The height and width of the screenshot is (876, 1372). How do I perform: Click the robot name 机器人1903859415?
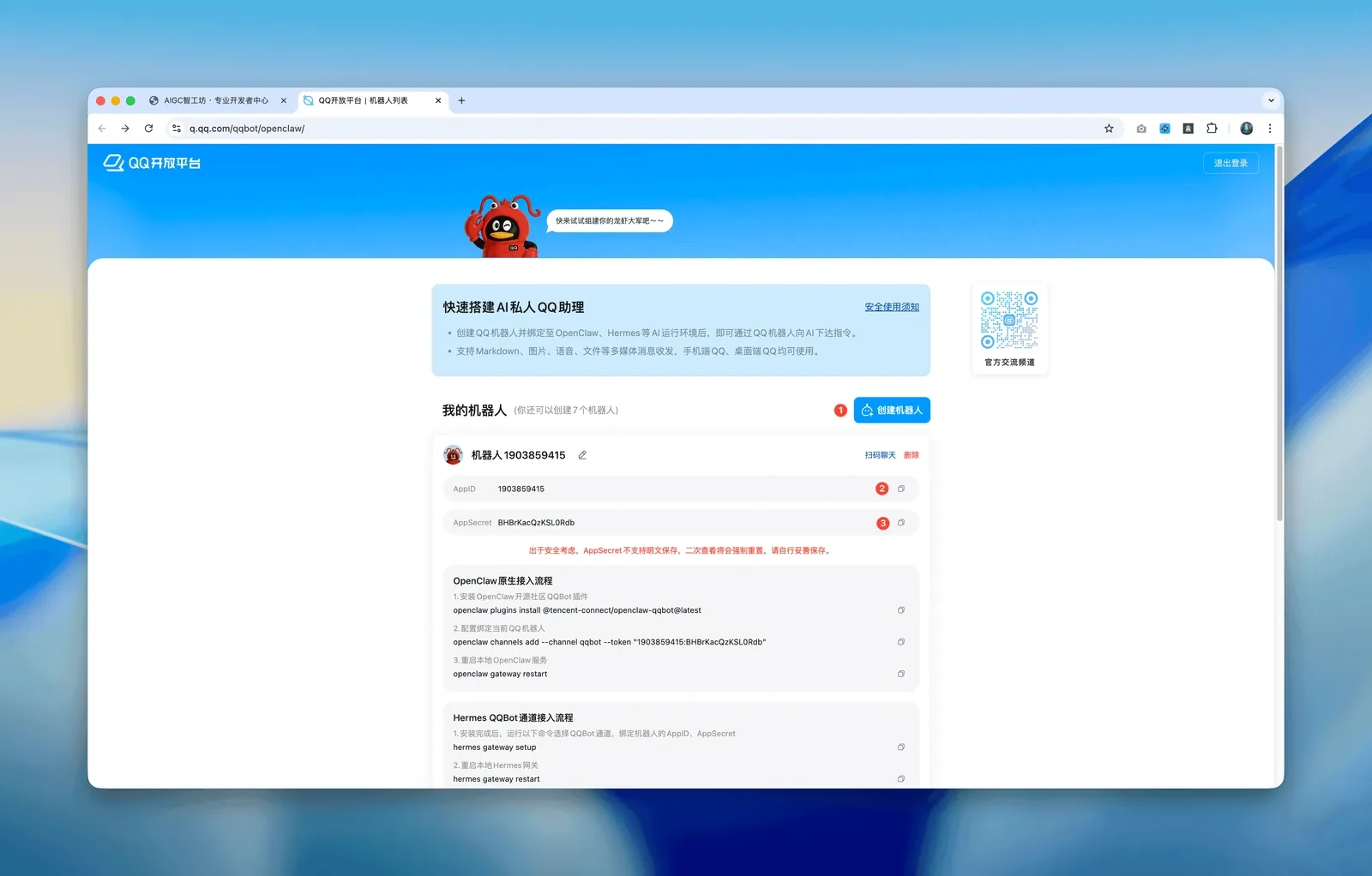click(518, 455)
